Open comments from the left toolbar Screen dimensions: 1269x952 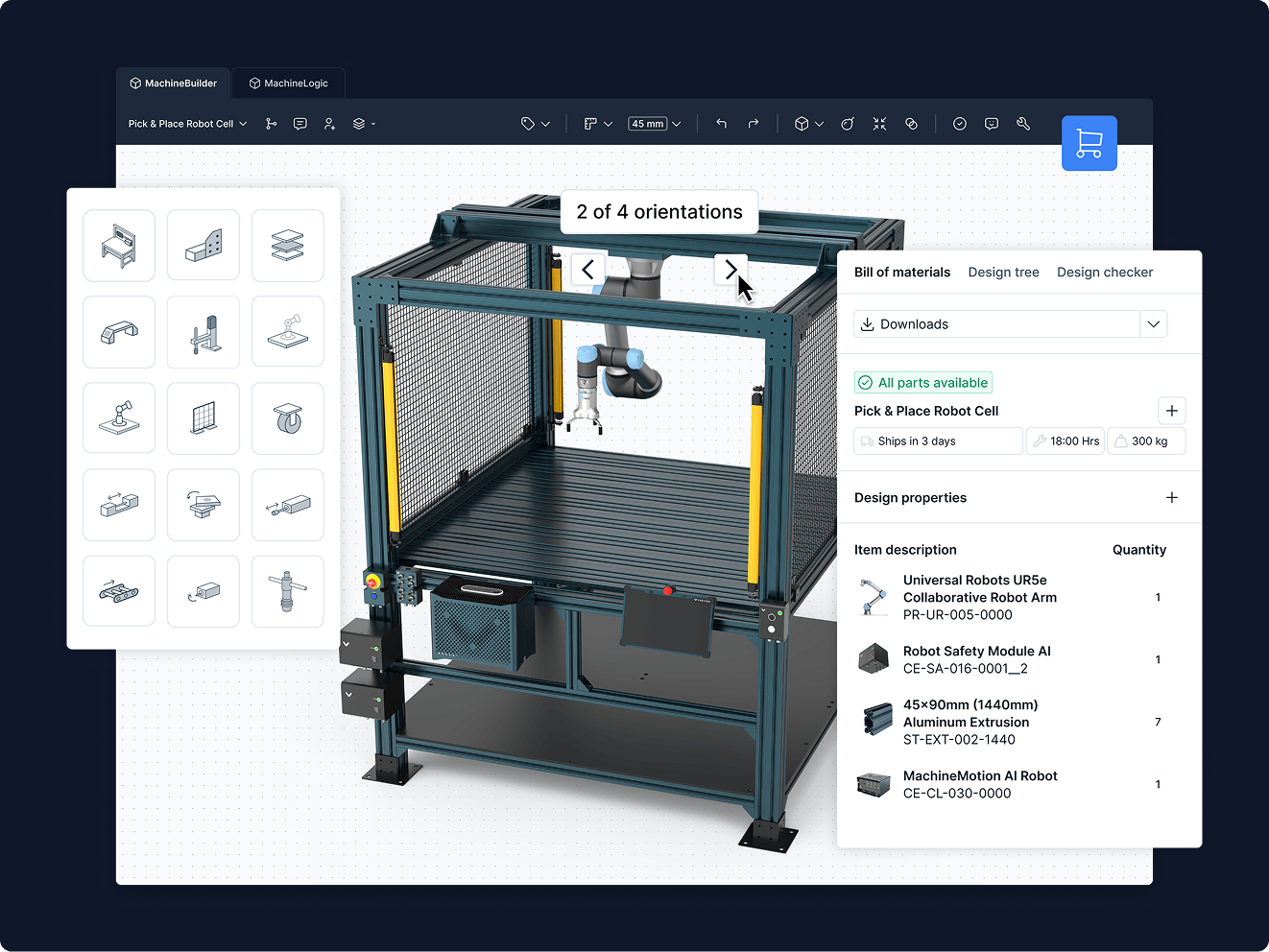[300, 124]
